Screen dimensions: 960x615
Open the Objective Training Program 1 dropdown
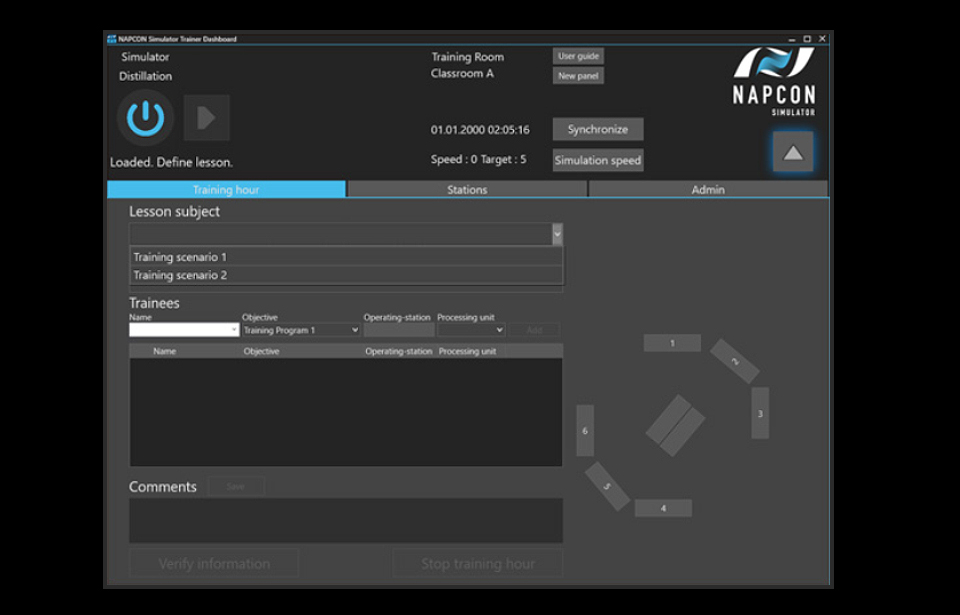point(301,330)
